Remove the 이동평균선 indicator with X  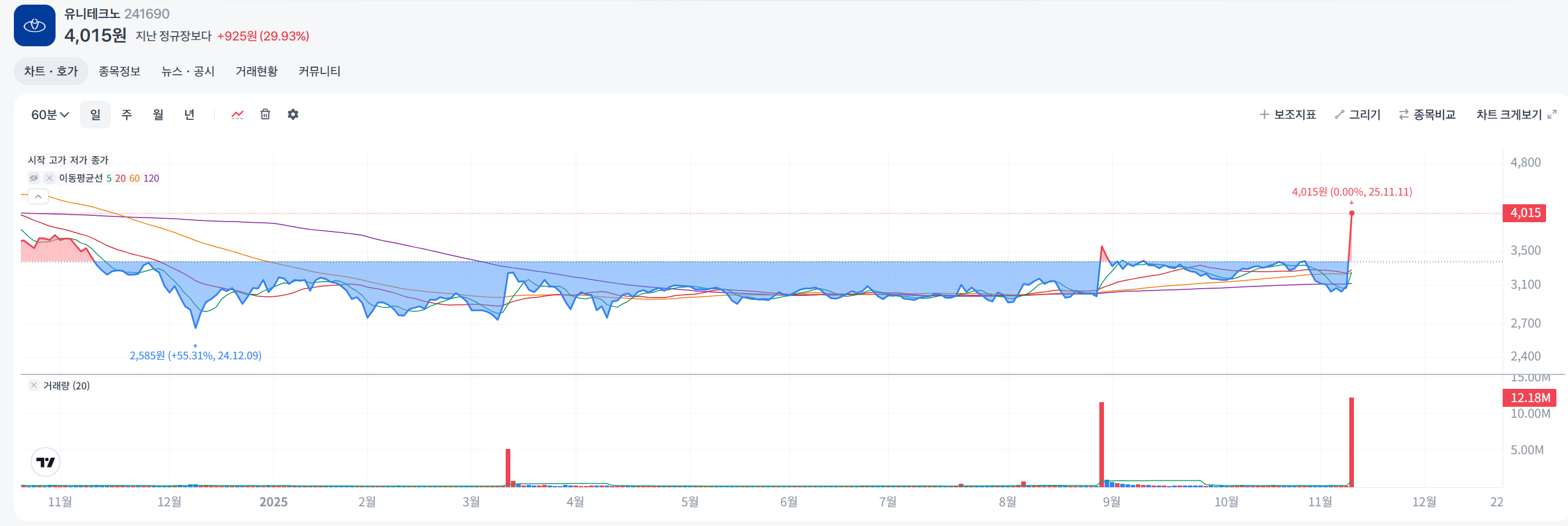point(50,178)
